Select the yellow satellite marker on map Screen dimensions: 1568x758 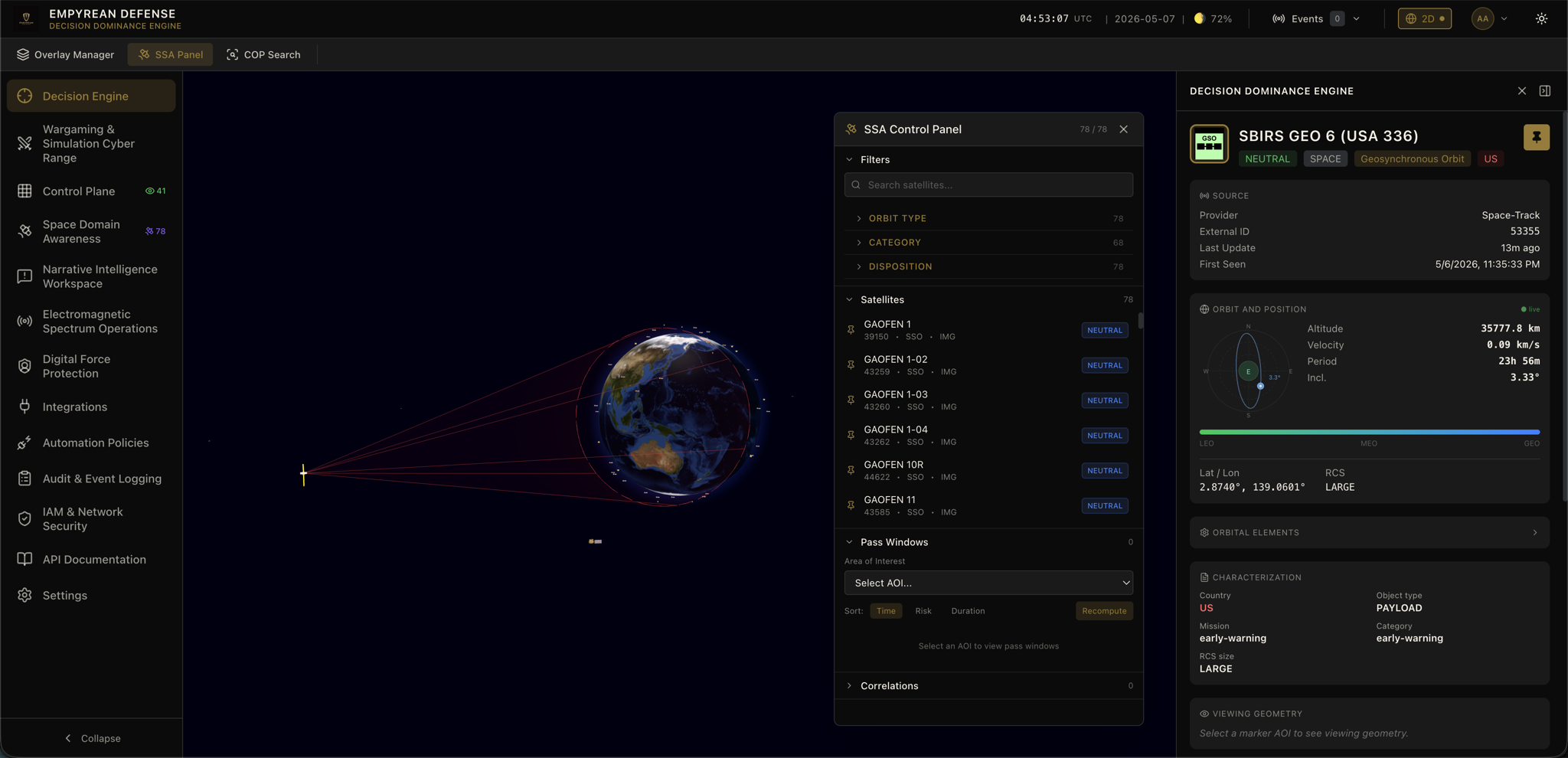click(304, 474)
